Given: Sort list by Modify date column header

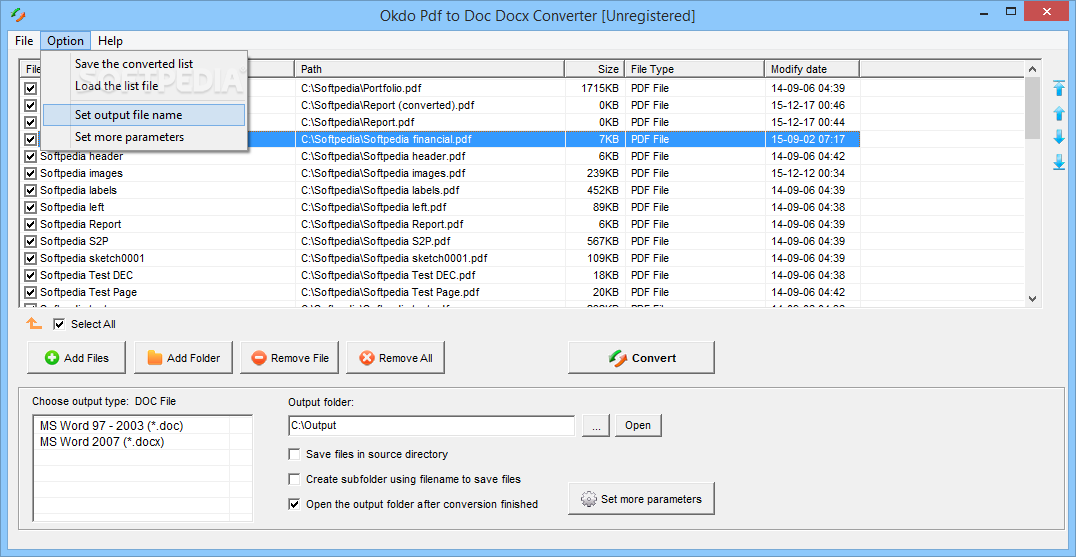Looking at the screenshot, I should click(812, 69).
